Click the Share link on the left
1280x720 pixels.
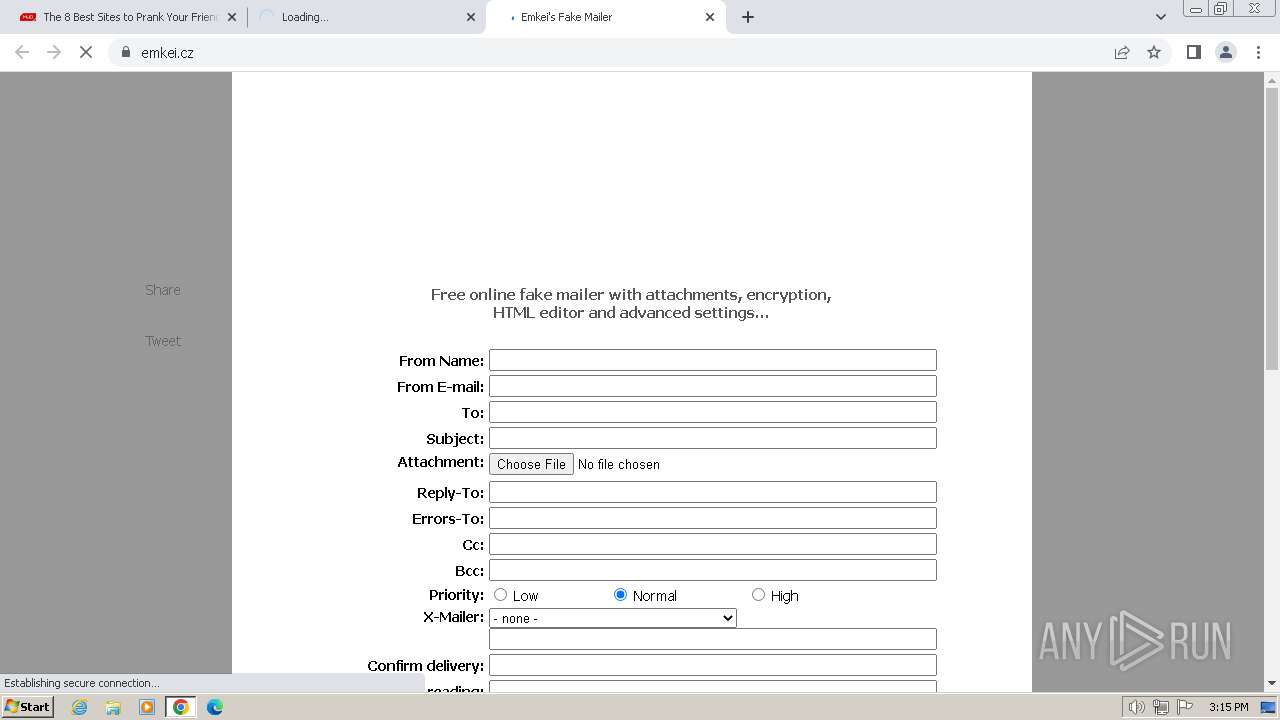pyautogui.click(x=163, y=290)
